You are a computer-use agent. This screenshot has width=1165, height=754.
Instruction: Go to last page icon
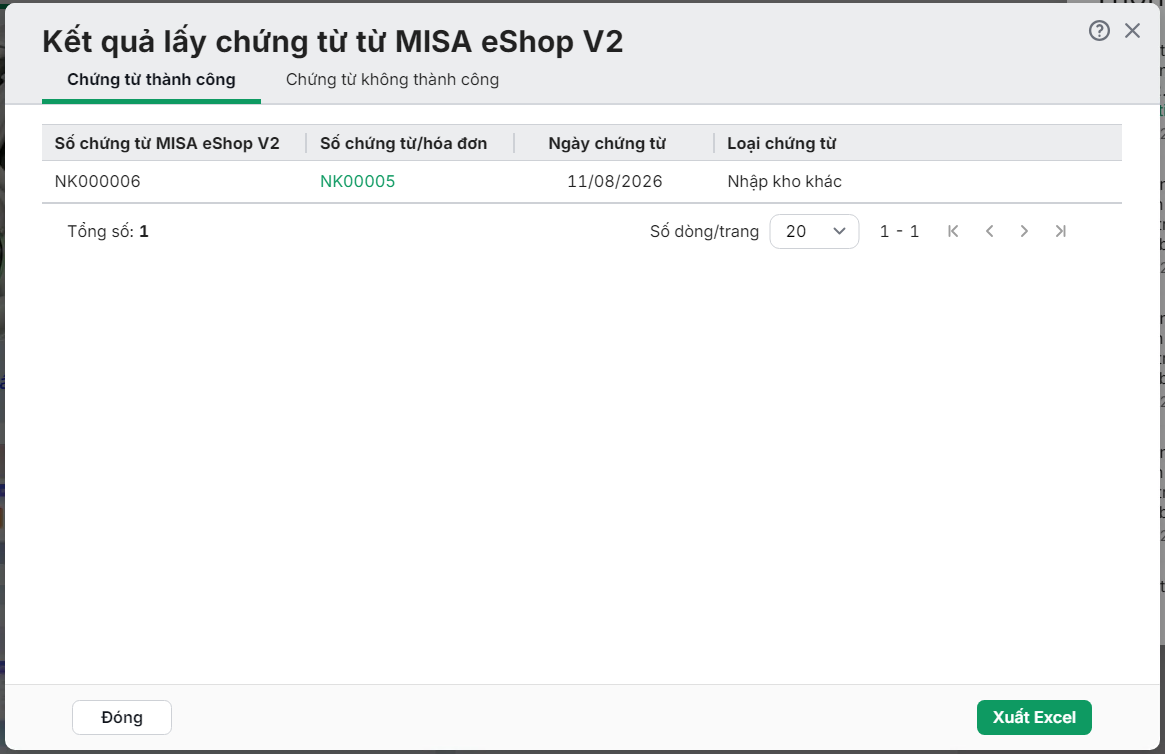tap(1060, 231)
